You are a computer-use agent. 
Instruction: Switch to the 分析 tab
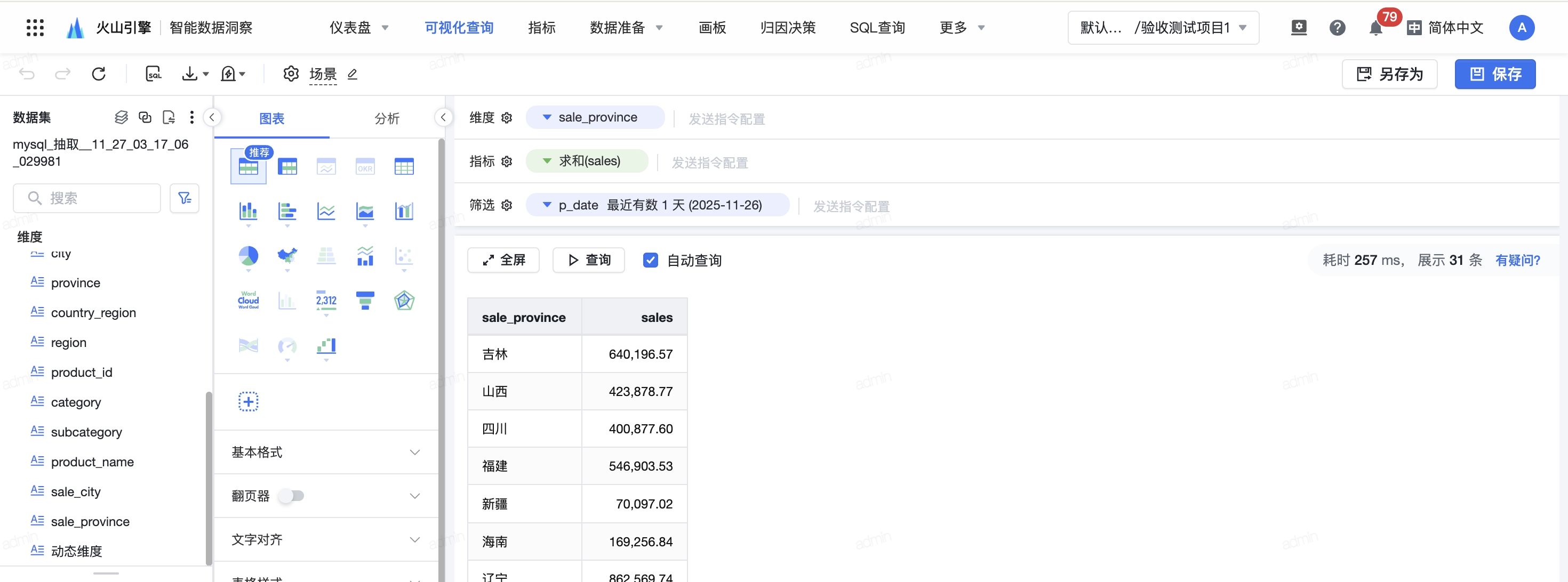[387, 119]
